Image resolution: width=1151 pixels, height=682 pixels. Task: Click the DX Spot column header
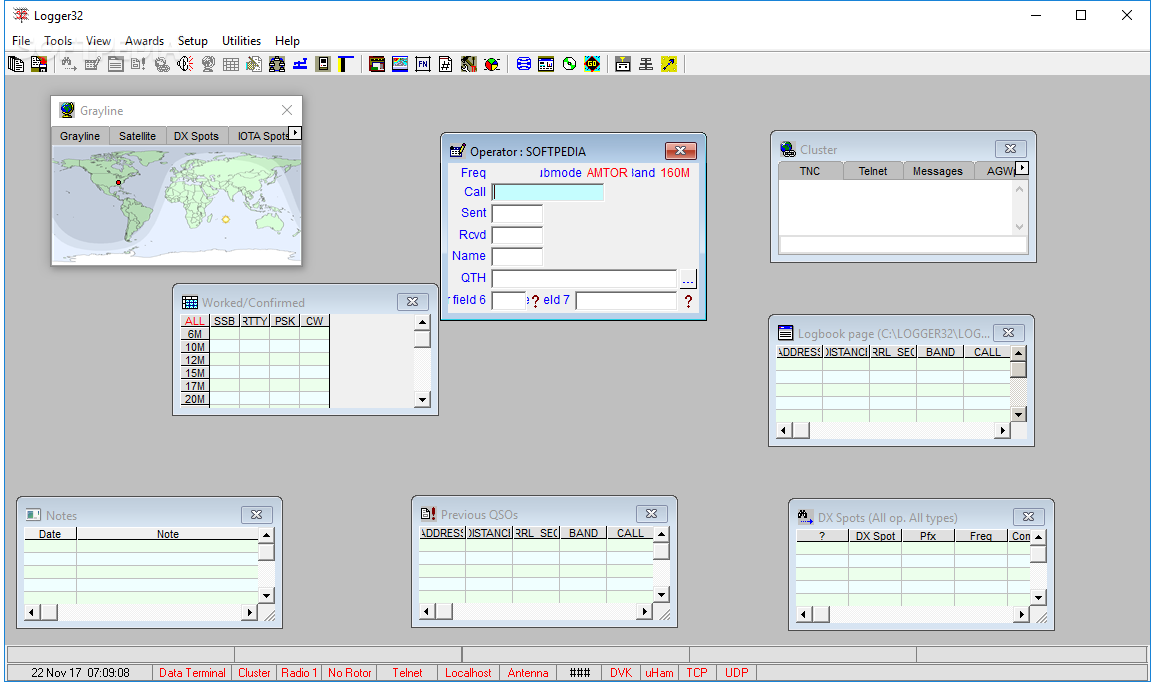(x=875, y=536)
